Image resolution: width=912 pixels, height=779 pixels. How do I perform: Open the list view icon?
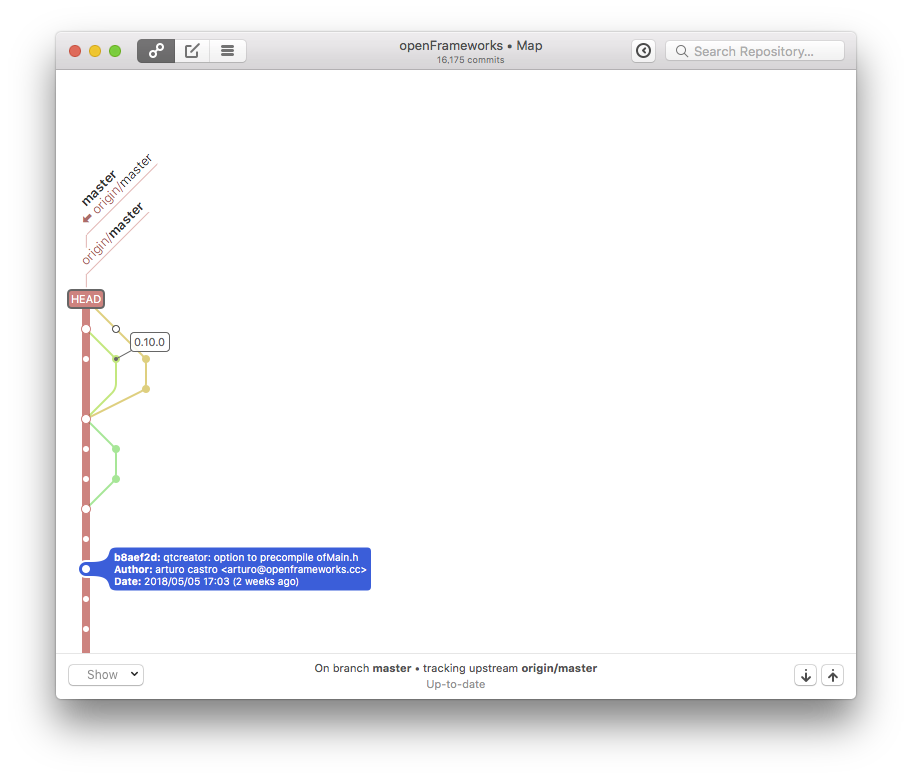point(227,51)
